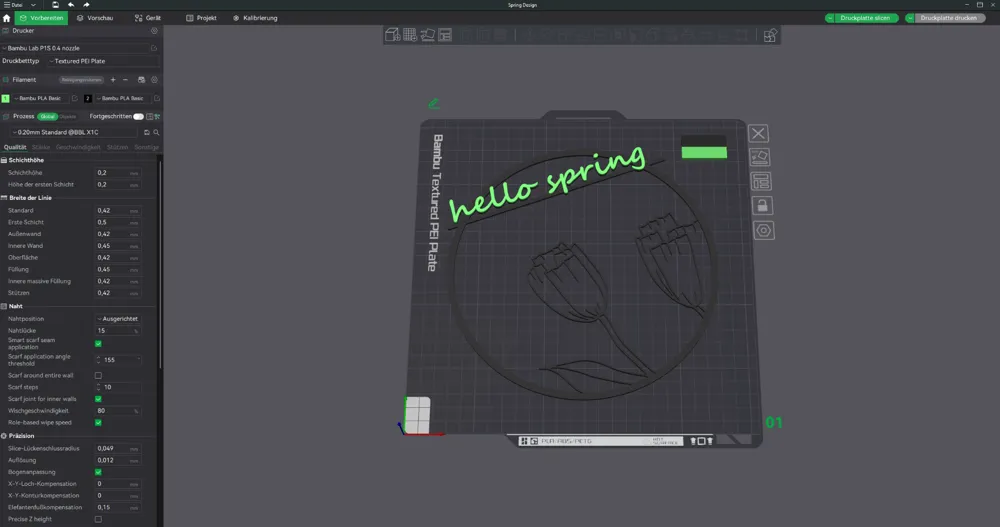Screen dimensions: 1000x527
Task: Click the green filament 1 color swatch
Action: click(6, 98)
